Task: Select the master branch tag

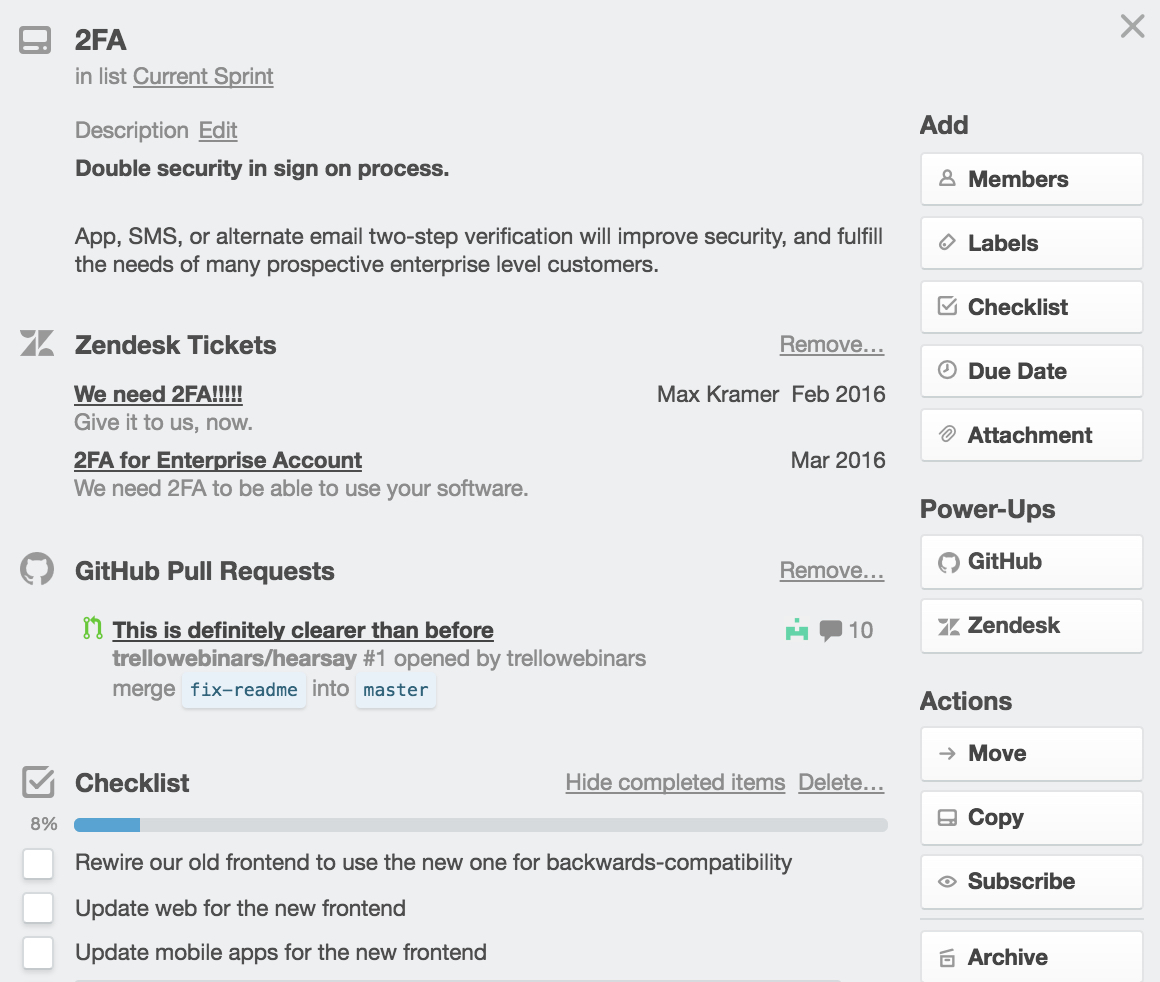Action: 396,690
